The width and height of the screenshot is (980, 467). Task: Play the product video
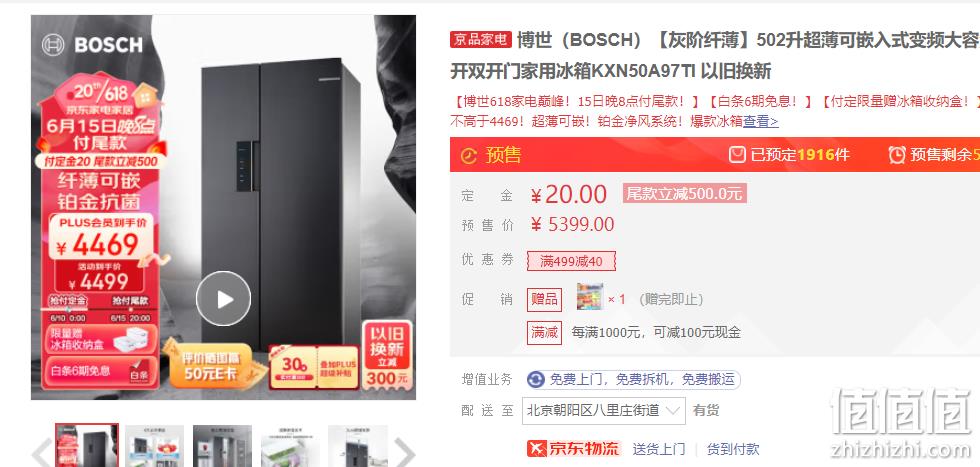click(x=224, y=299)
